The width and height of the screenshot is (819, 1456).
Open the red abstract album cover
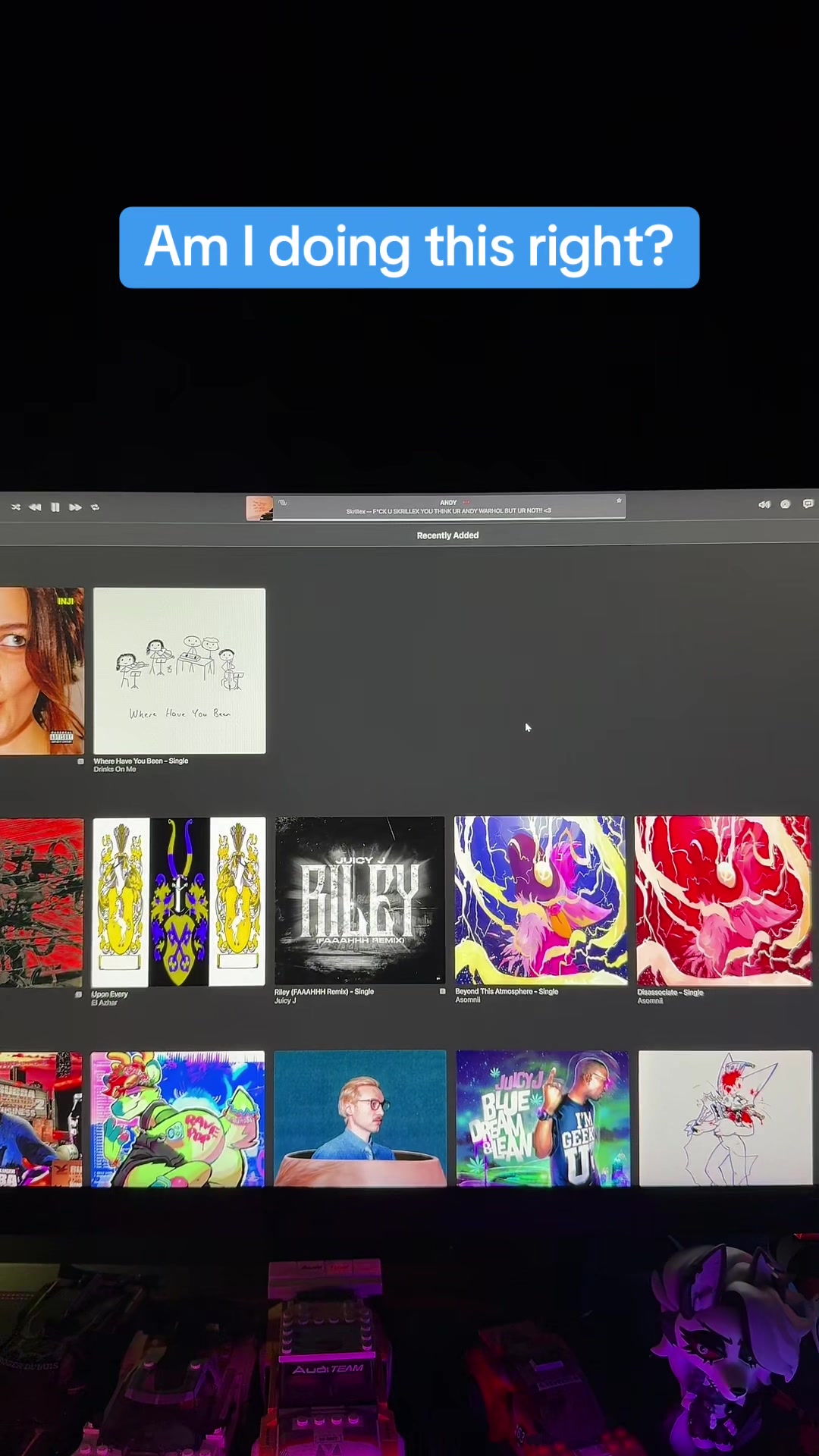coord(42,902)
